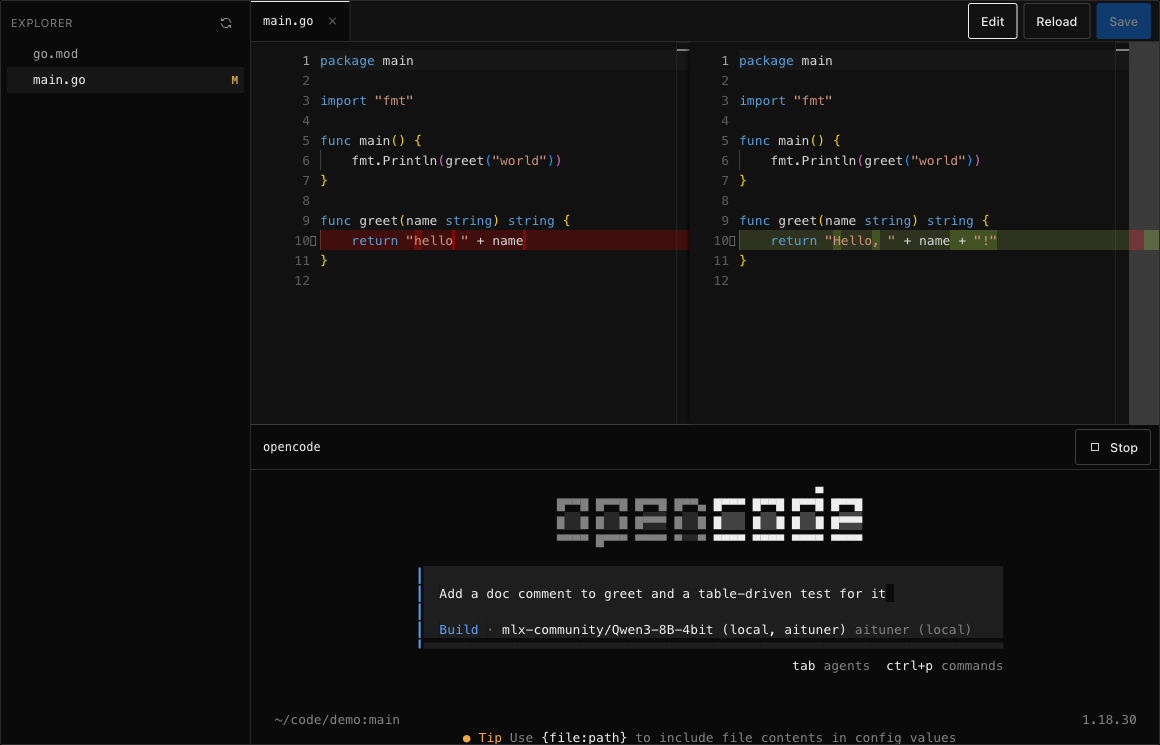Close the main.go tab
1160x745 pixels.
332,21
